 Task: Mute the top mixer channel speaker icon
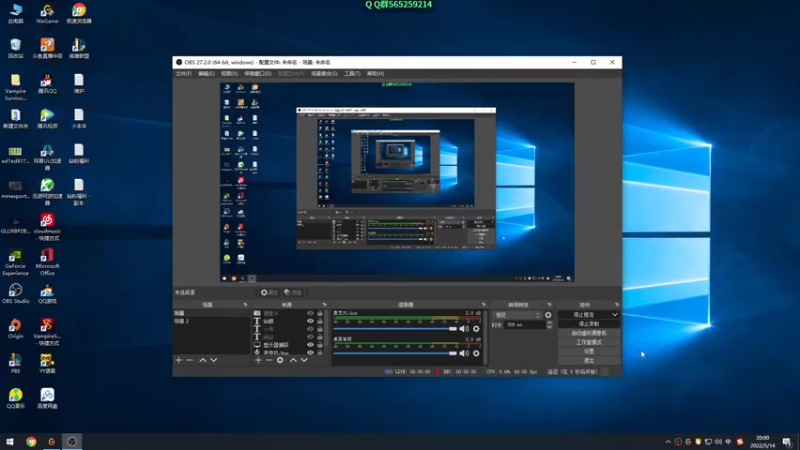pyautogui.click(x=464, y=328)
